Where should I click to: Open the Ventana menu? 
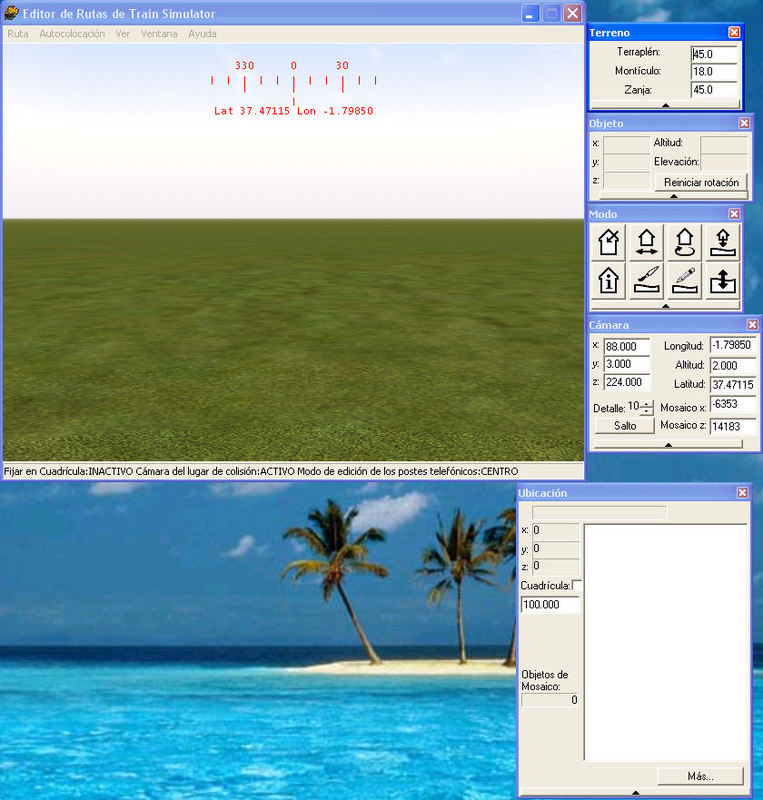coord(159,33)
